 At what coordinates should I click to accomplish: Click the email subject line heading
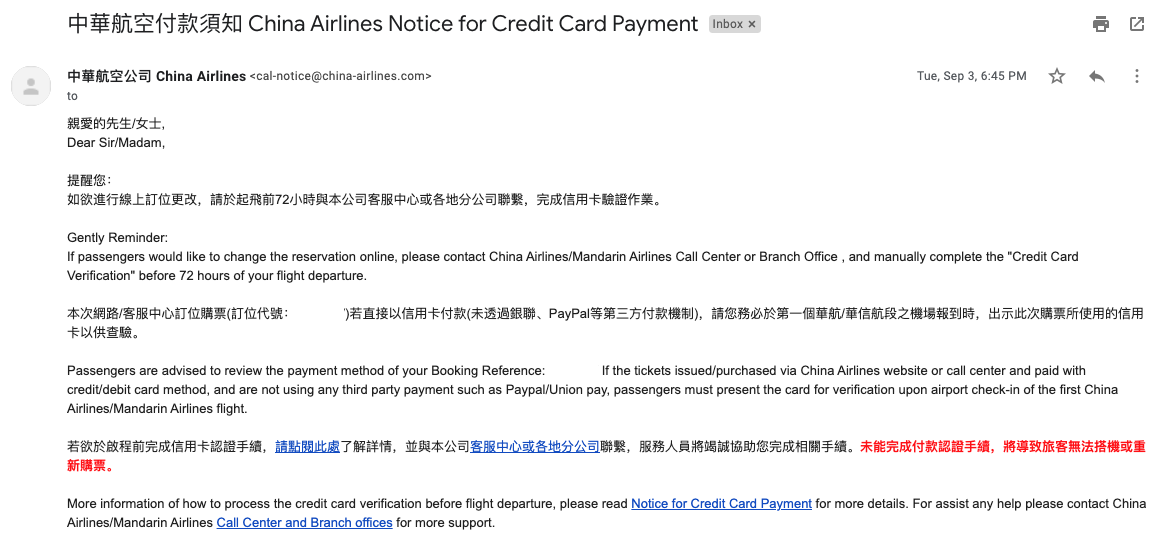(x=382, y=25)
